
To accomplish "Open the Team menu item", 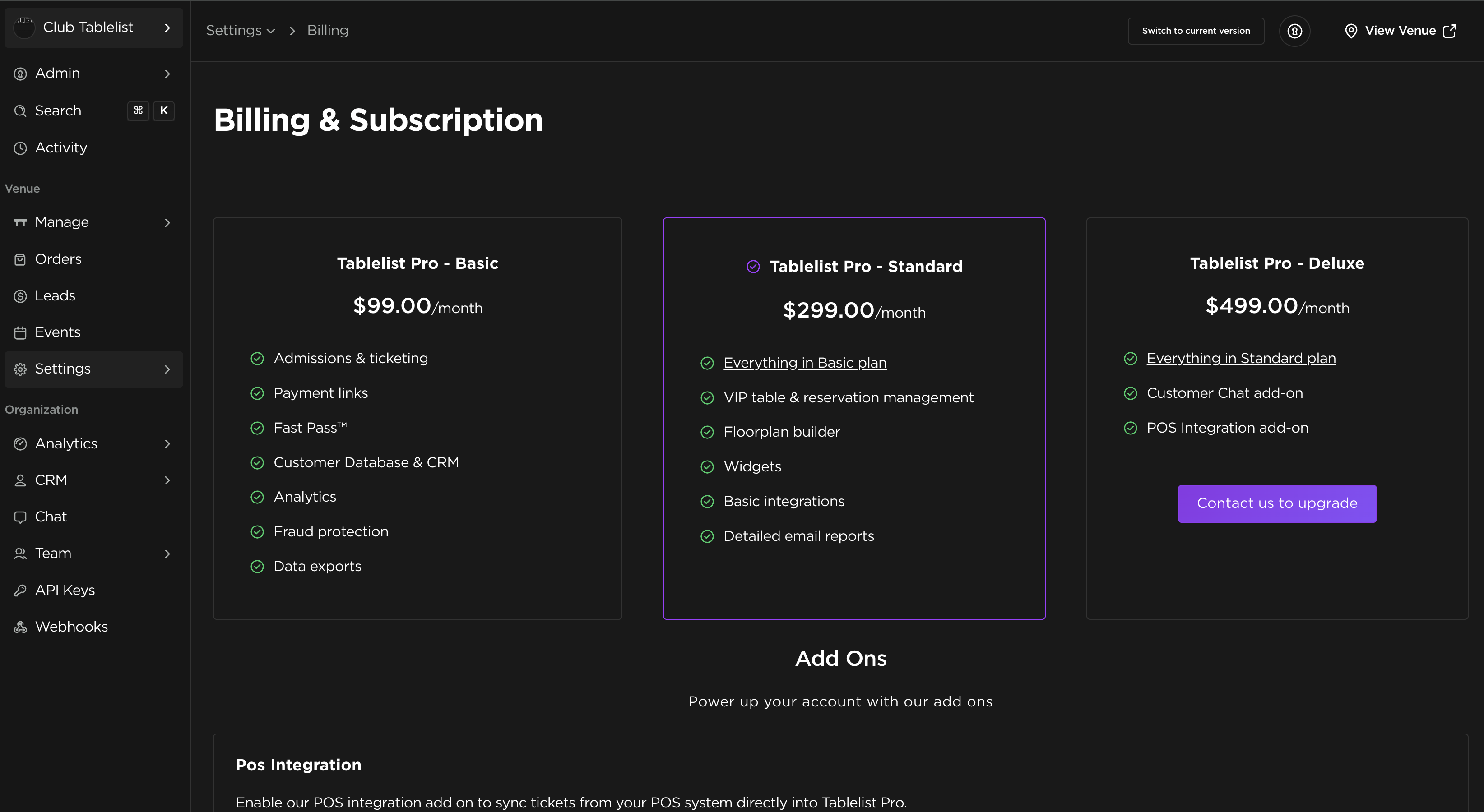I will tap(53, 554).
